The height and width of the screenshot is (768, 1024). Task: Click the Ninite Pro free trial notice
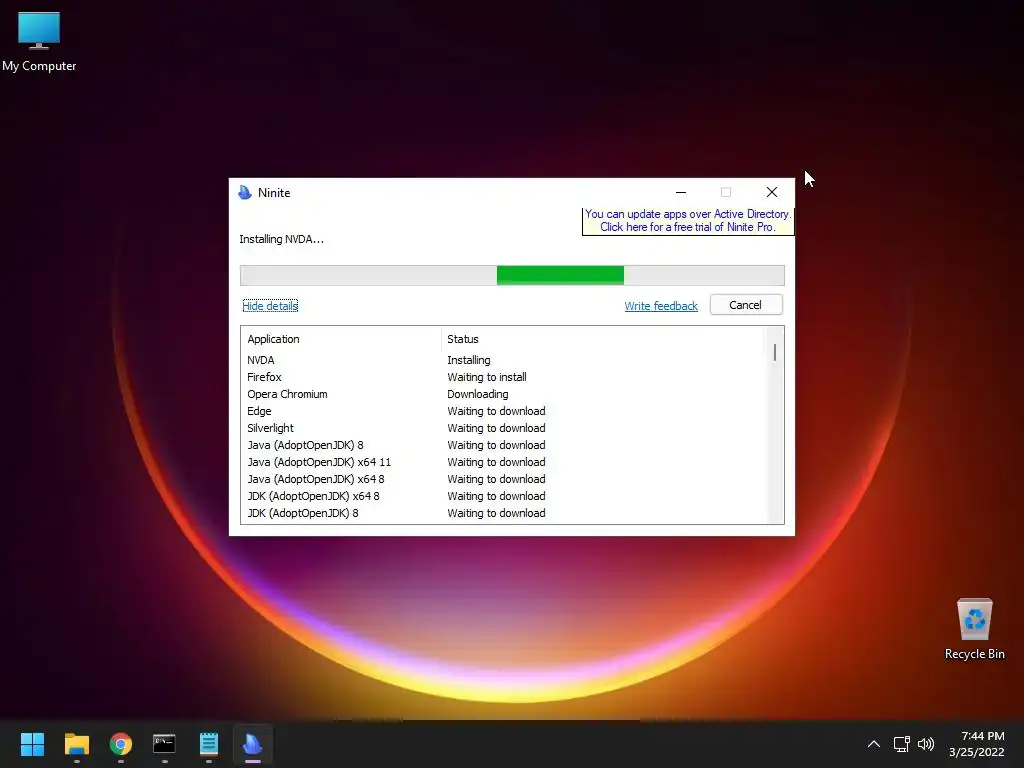click(688, 221)
